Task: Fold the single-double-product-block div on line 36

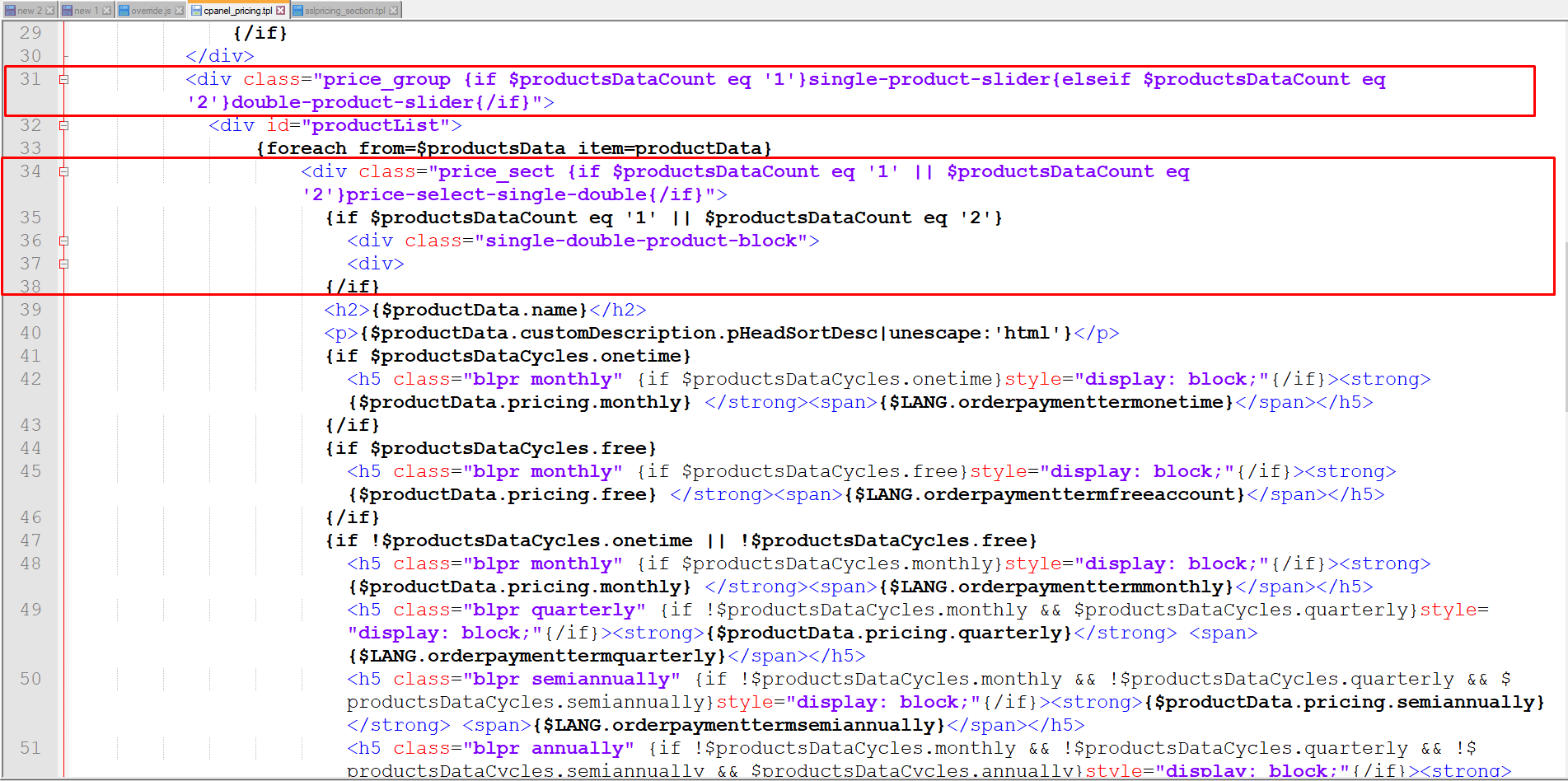Action: tap(63, 241)
